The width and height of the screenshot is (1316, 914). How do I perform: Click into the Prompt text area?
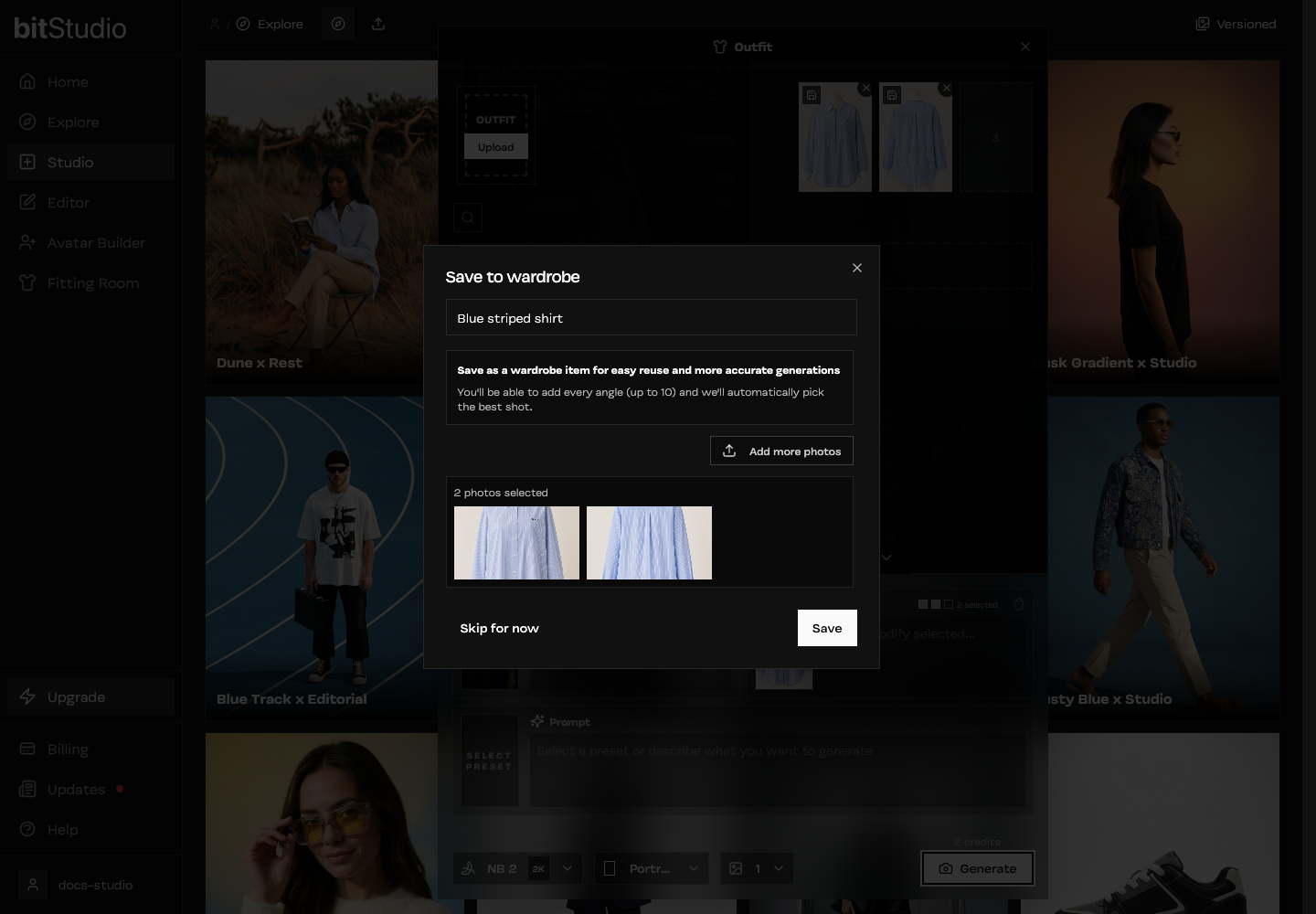(778, 772)
